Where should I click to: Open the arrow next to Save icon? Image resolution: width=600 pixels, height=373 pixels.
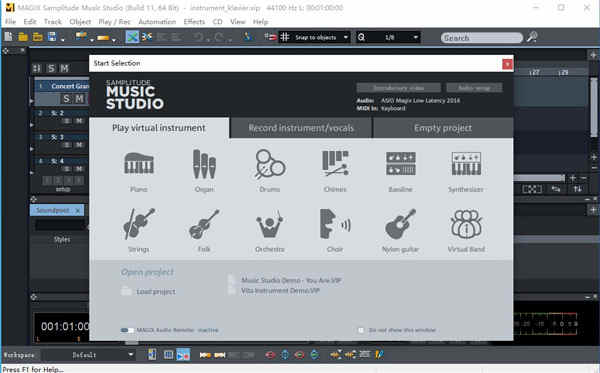(63, 39)
